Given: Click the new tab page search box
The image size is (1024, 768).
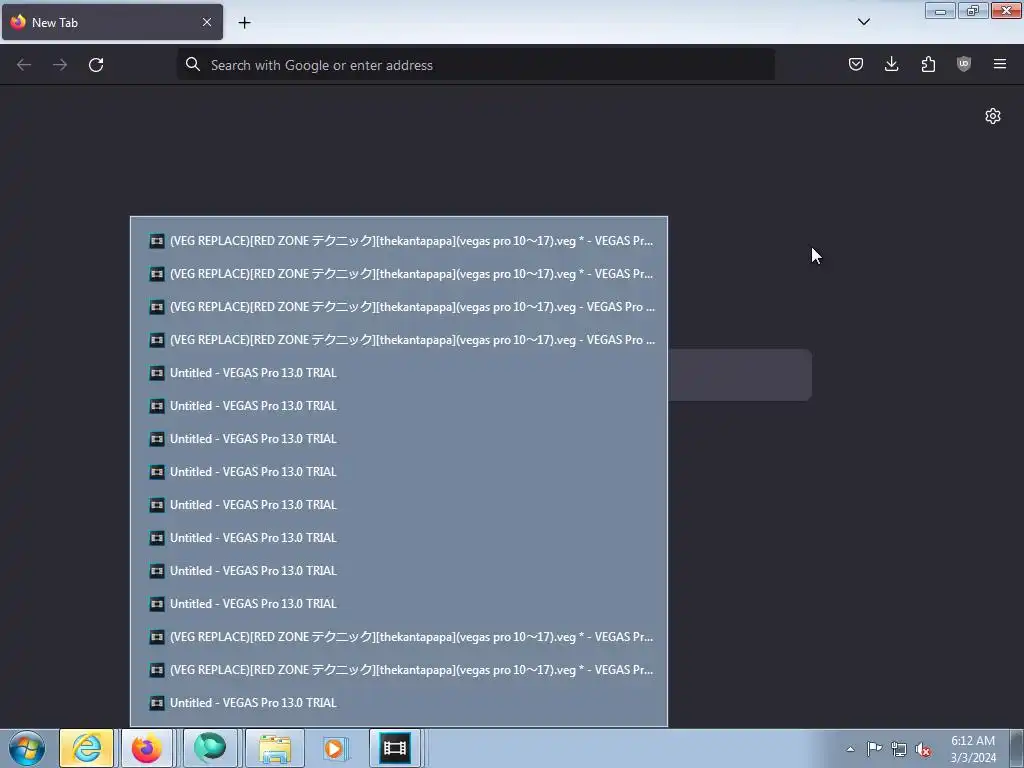Looking at the screenshot, I should pyautogui.click(x=739, y=375).
